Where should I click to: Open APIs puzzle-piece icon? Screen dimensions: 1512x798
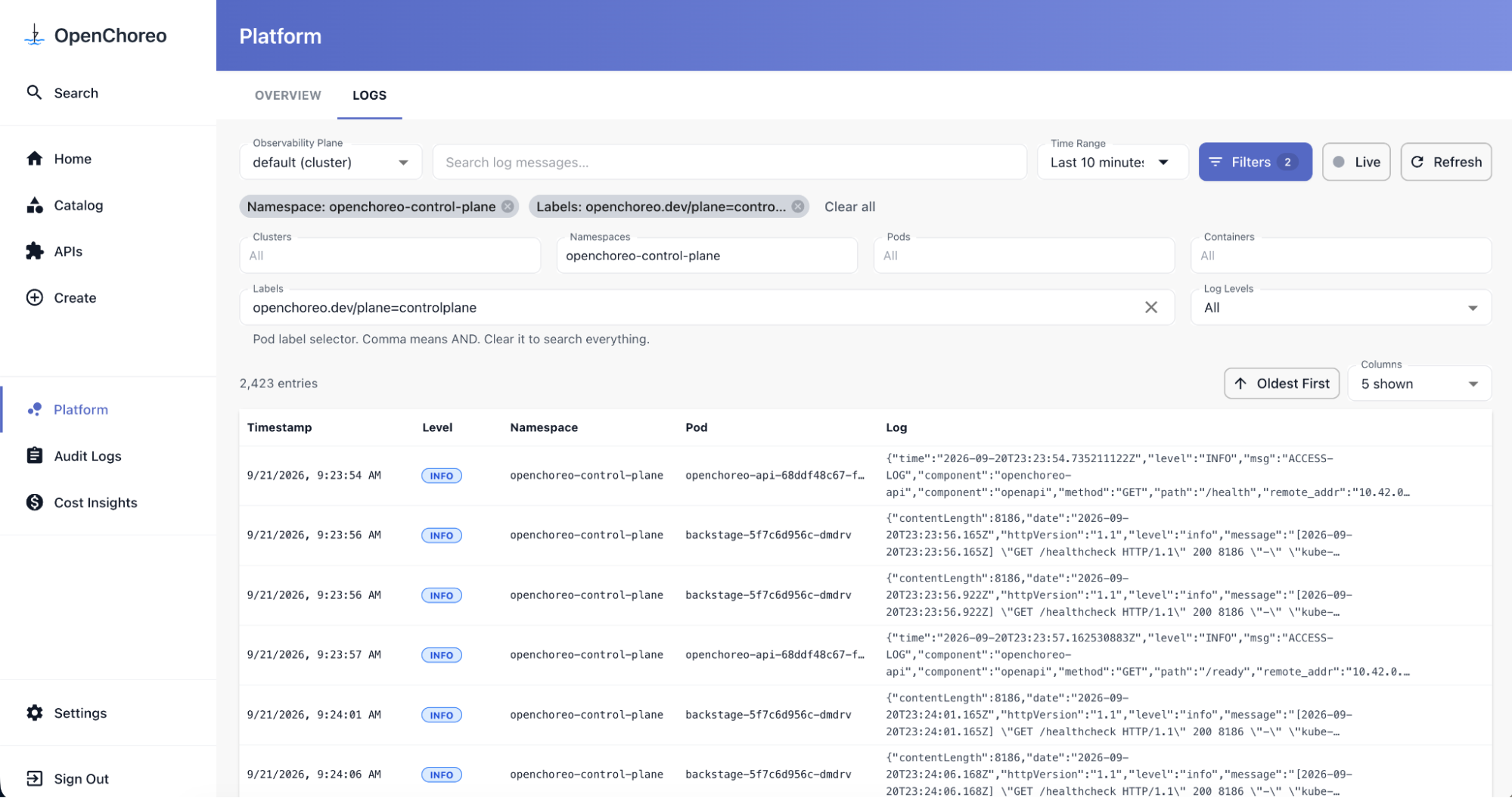tap(35, 251)
